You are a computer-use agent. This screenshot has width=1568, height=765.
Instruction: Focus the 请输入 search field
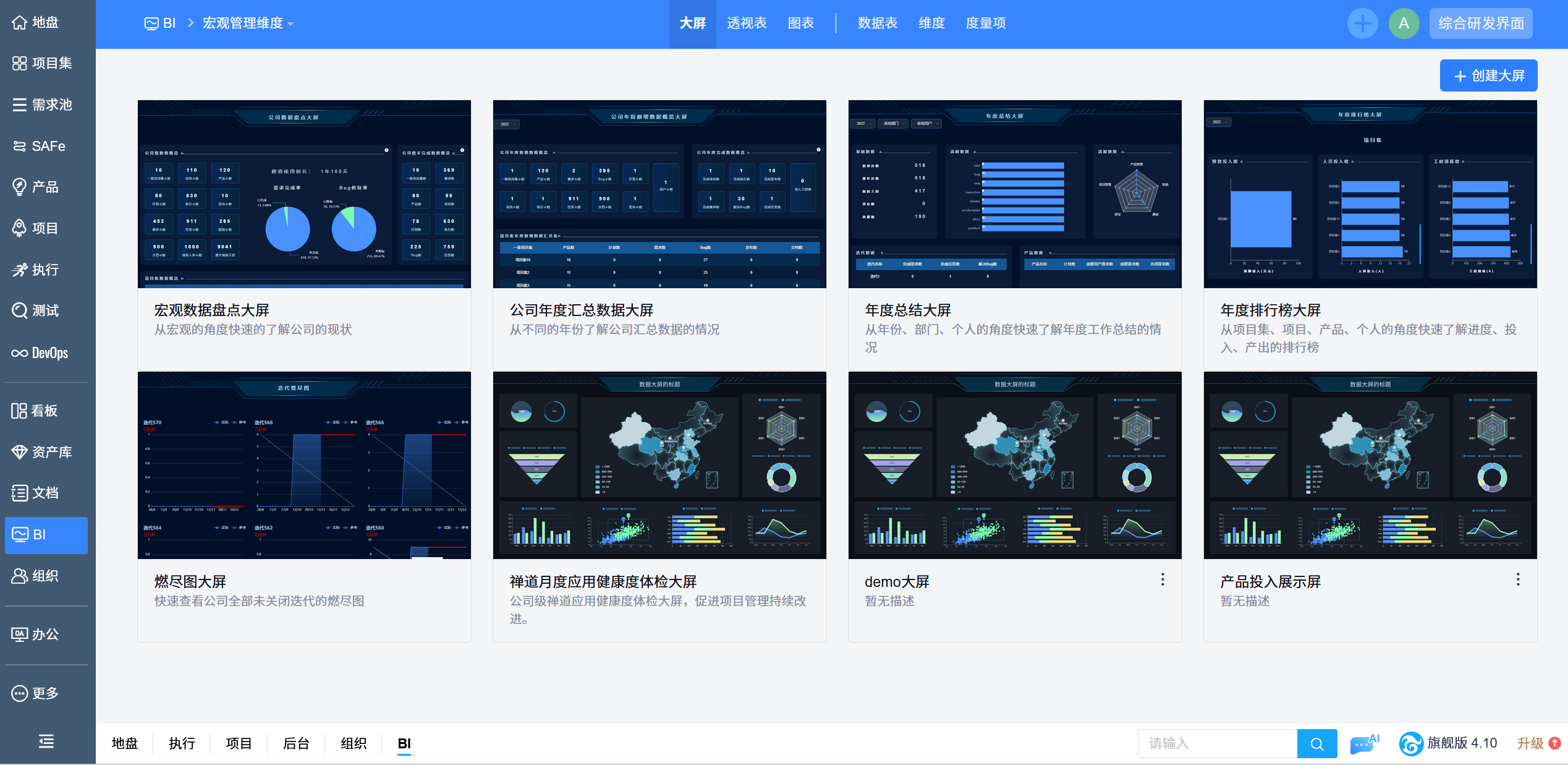coord(1217,743)
